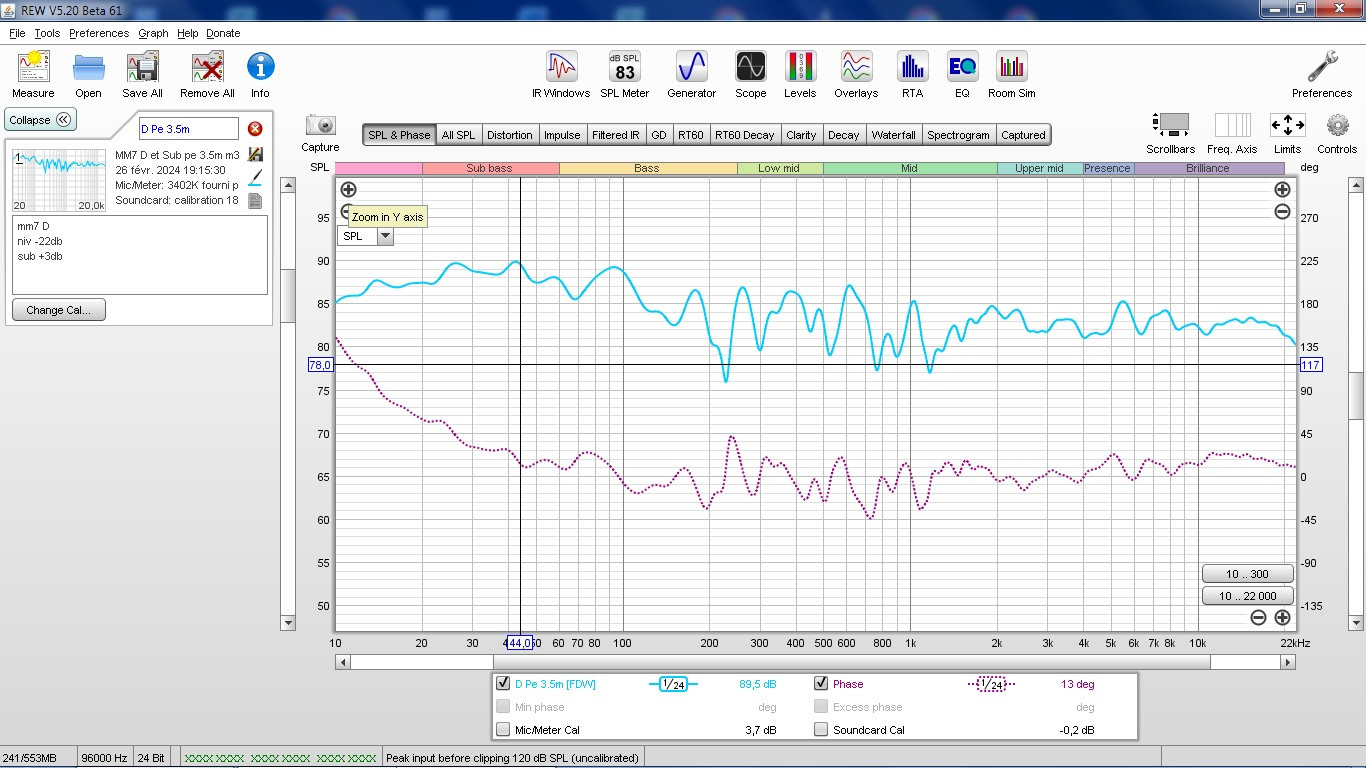Open the 1/24 smoothing selector for SPL trace

[673, 684]
